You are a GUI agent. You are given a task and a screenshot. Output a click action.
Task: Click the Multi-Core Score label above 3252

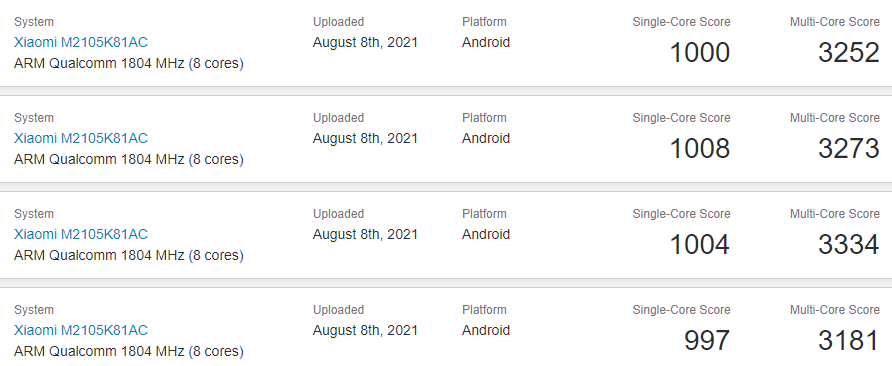click(x=835, y=22)
